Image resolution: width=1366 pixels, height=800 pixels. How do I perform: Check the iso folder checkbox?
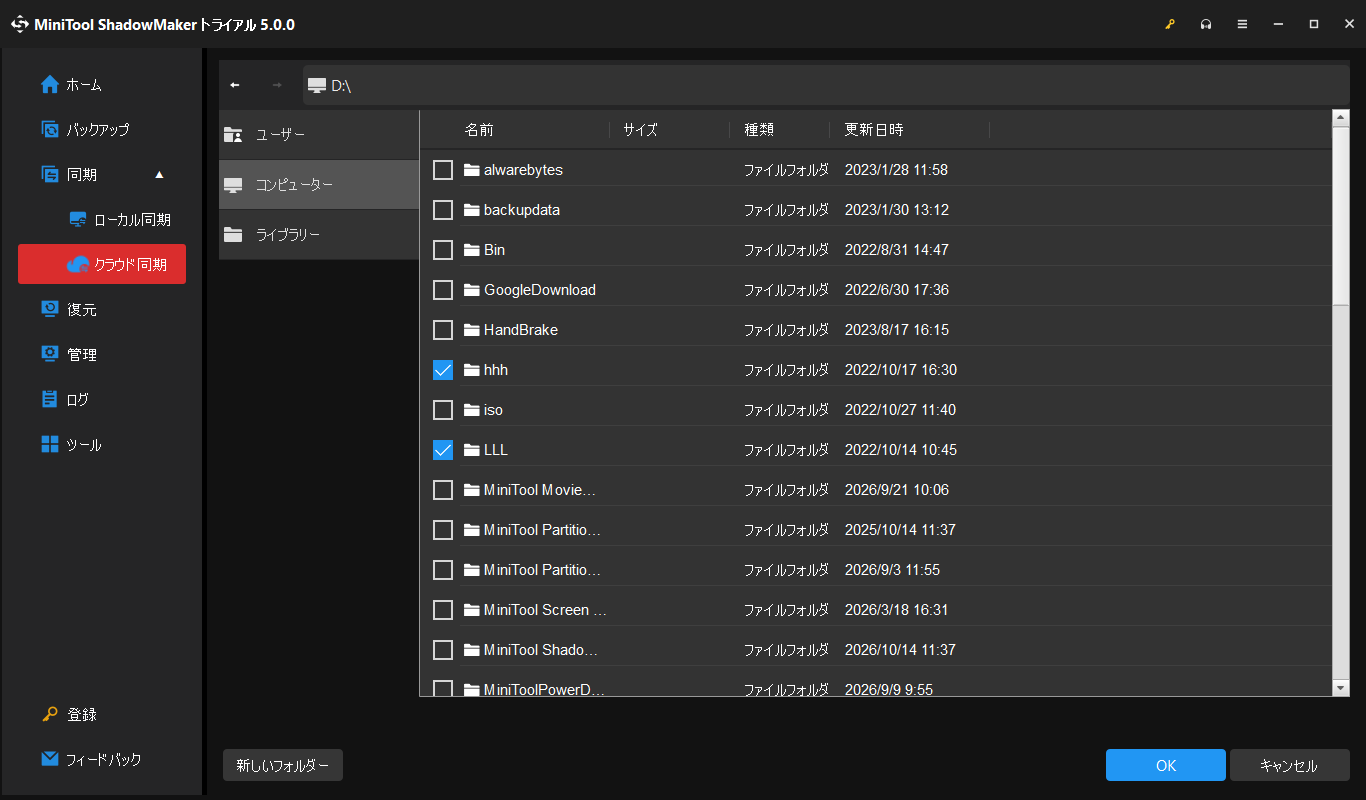click(443, 410)
